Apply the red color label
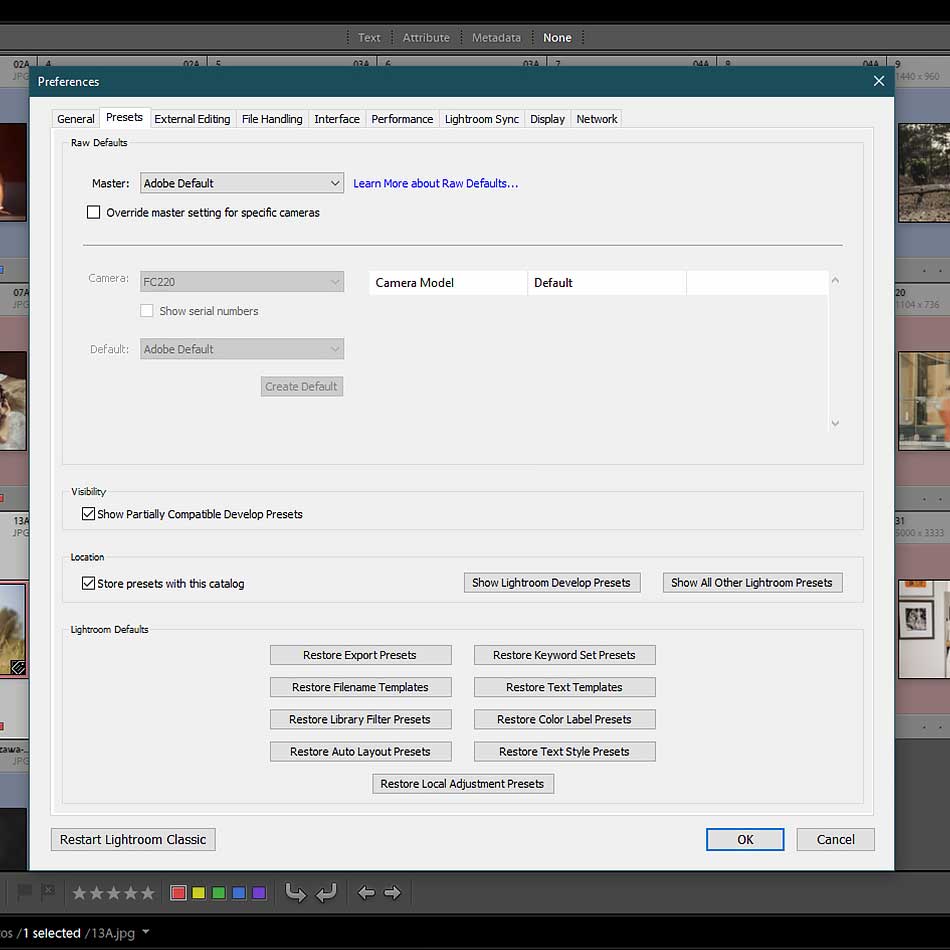This screenshot has height=950, width=950. (178, 892)
